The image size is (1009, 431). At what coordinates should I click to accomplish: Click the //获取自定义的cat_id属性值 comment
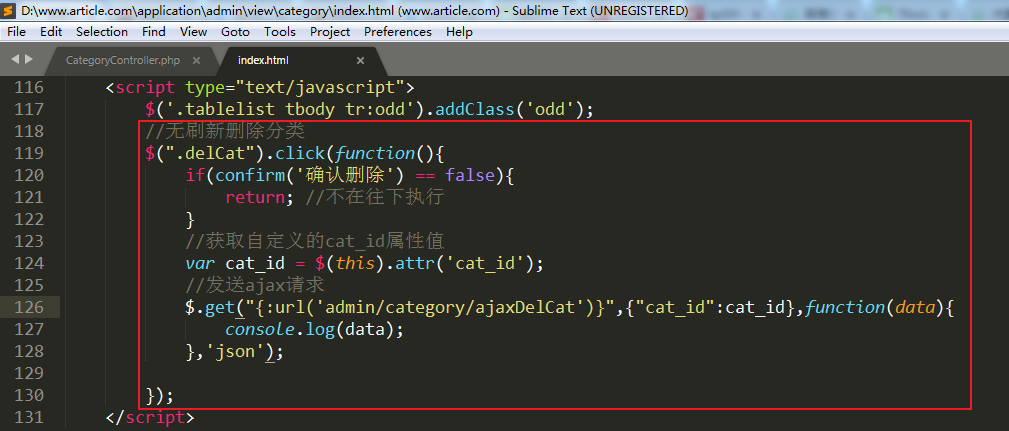pyautogui.click(x=315, y=241)
